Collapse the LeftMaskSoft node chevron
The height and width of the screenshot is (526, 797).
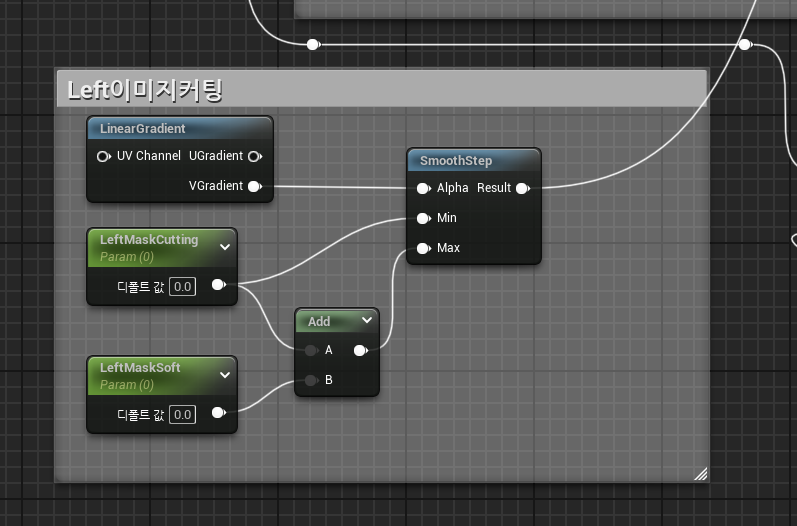[225, 375]
